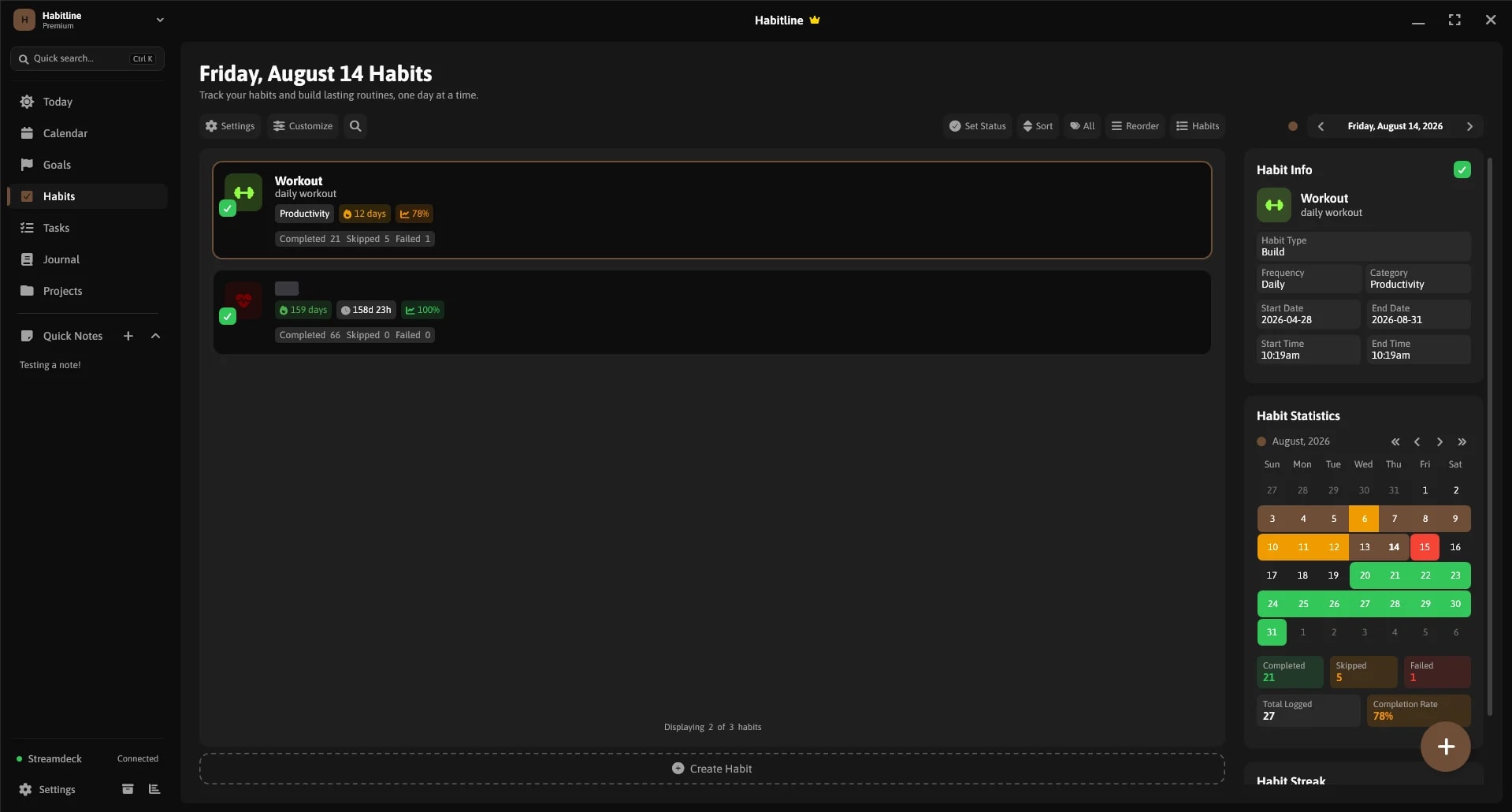Jump forward a year with double-right chevron
The image size is (1512, 812).
coord(1462,442)
